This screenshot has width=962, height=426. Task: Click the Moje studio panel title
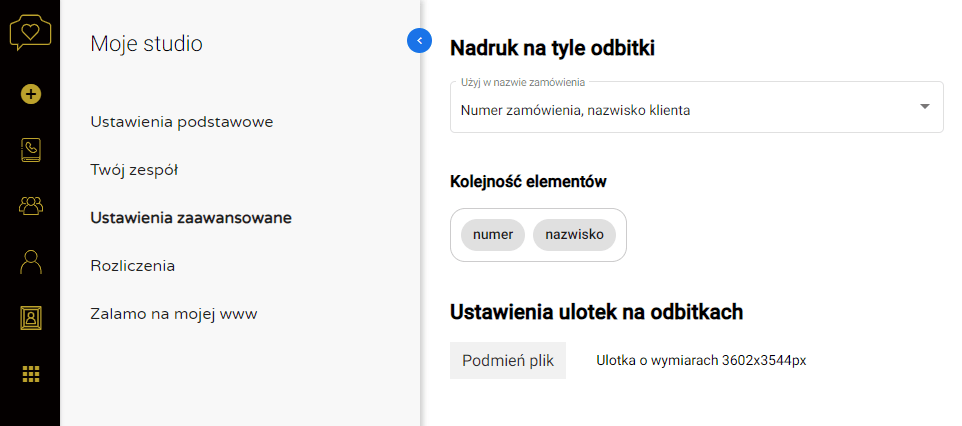click(146, 43)
